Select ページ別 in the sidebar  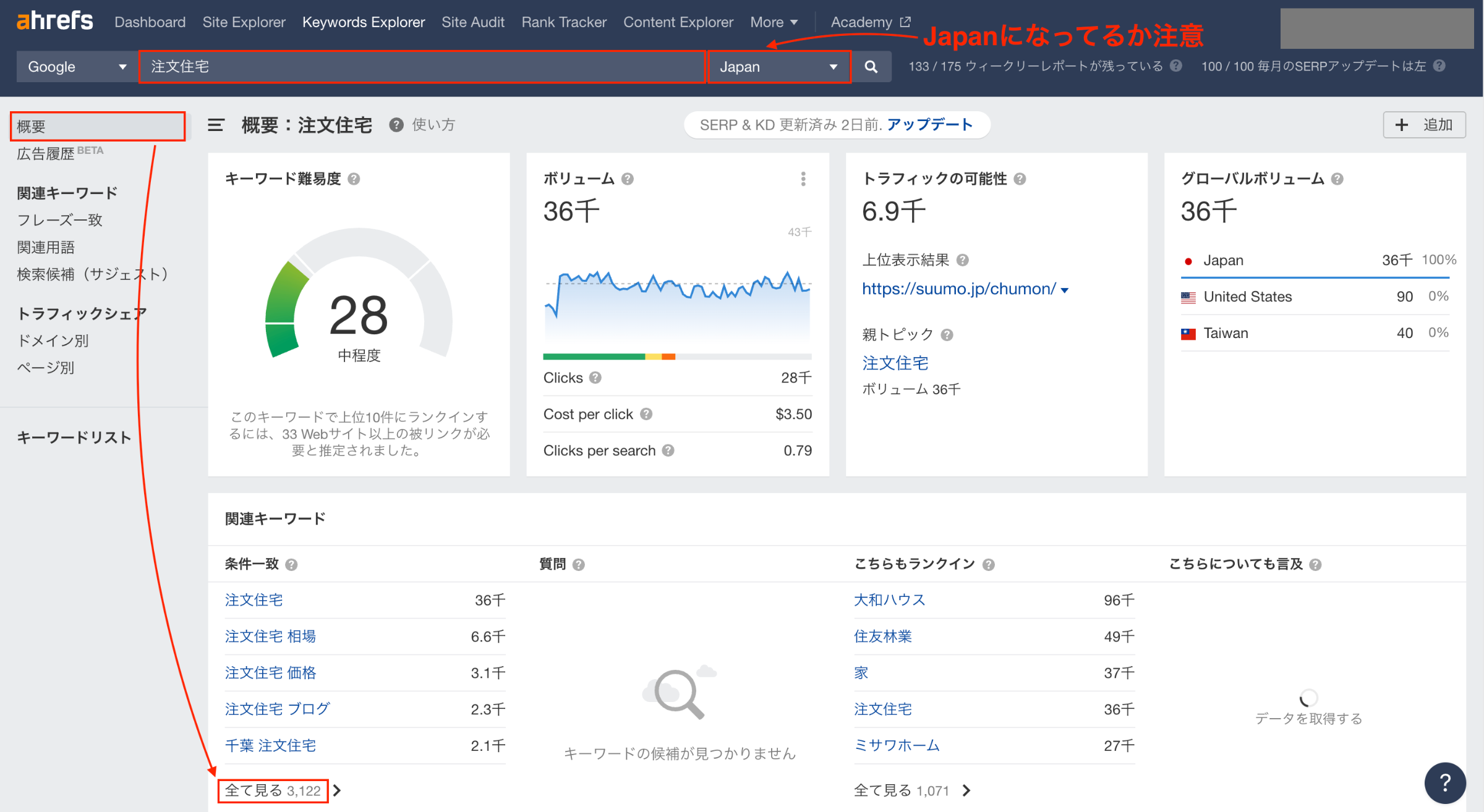point(46,368)
